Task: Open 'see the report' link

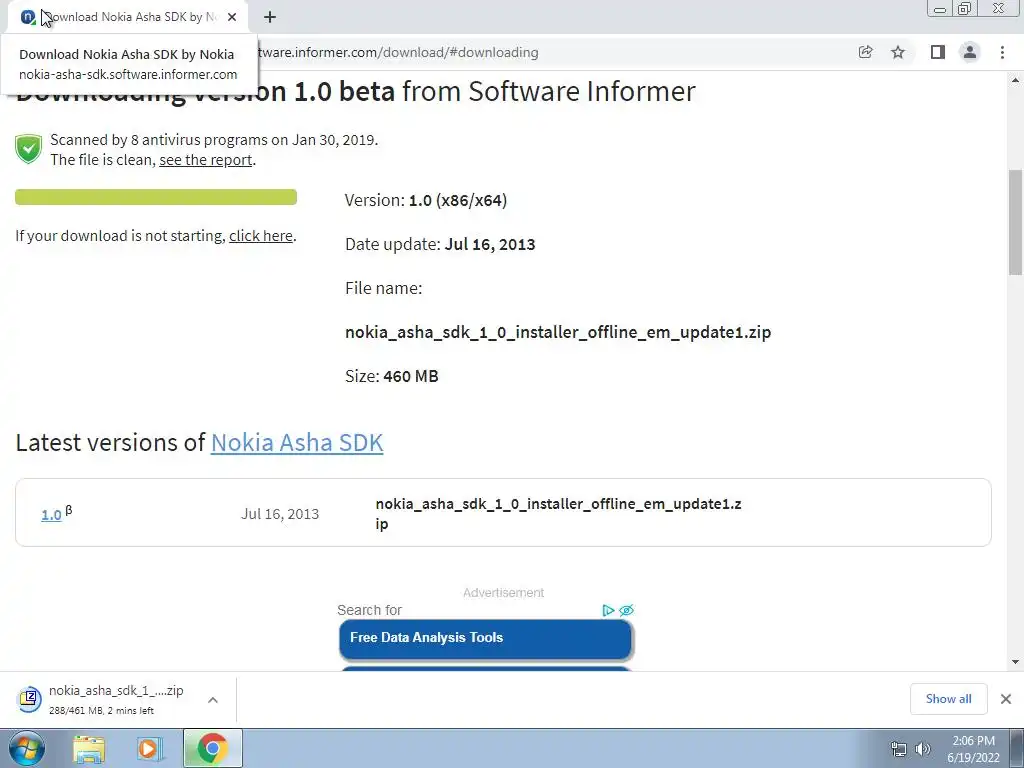Action: pyautogui.click(x=206, y=160)
